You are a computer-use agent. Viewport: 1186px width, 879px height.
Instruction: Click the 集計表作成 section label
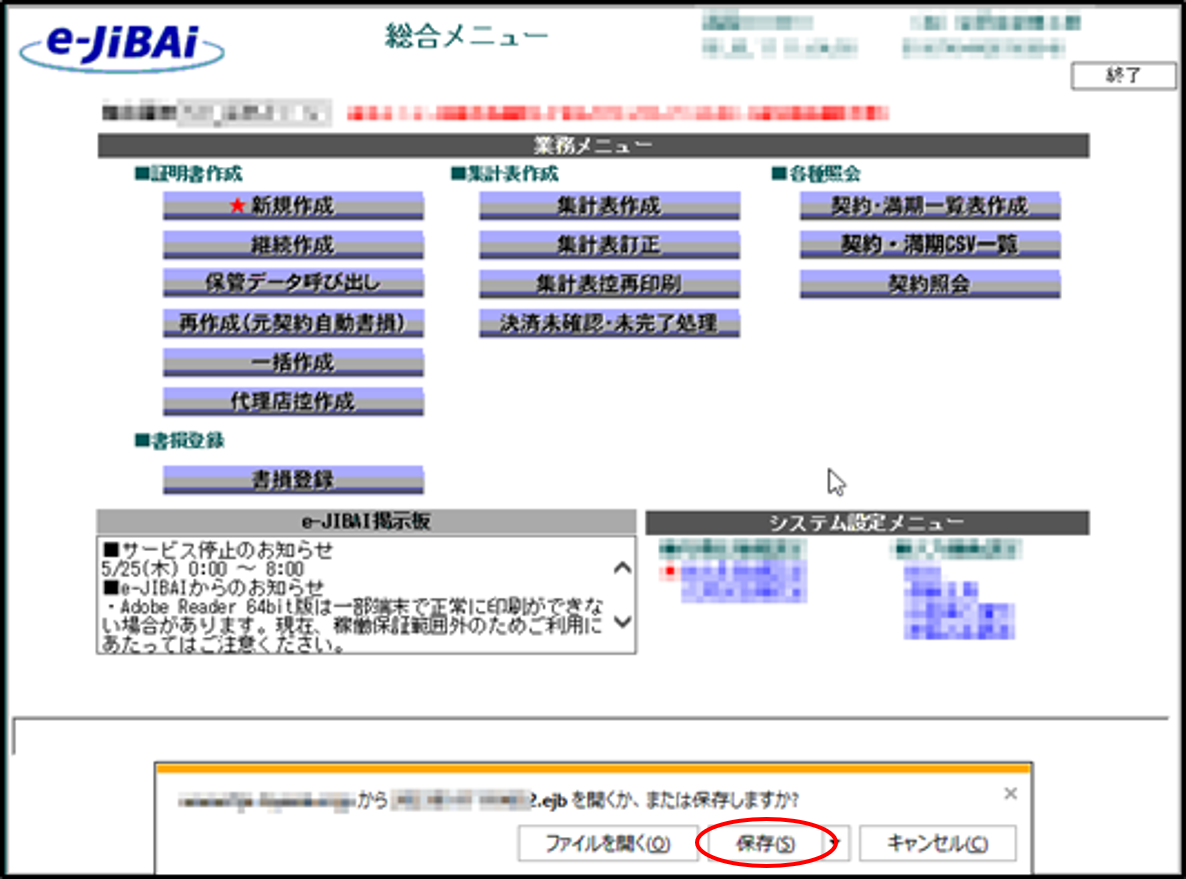[505, 174]
